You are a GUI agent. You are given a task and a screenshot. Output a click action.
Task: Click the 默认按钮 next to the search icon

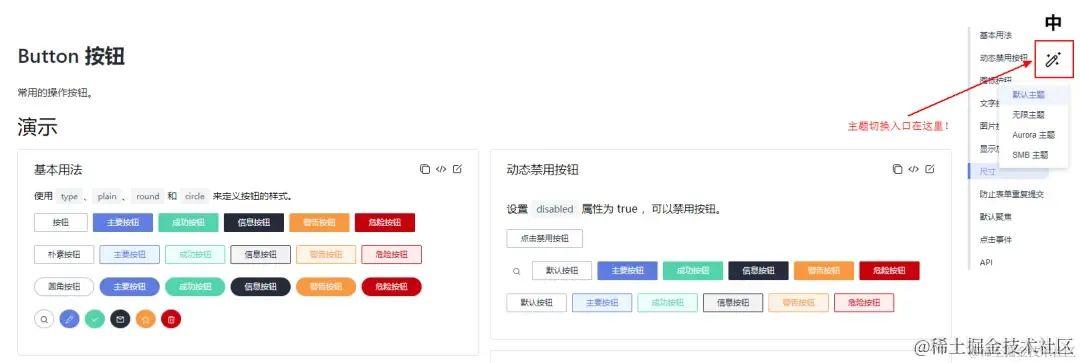pos(561,271)
